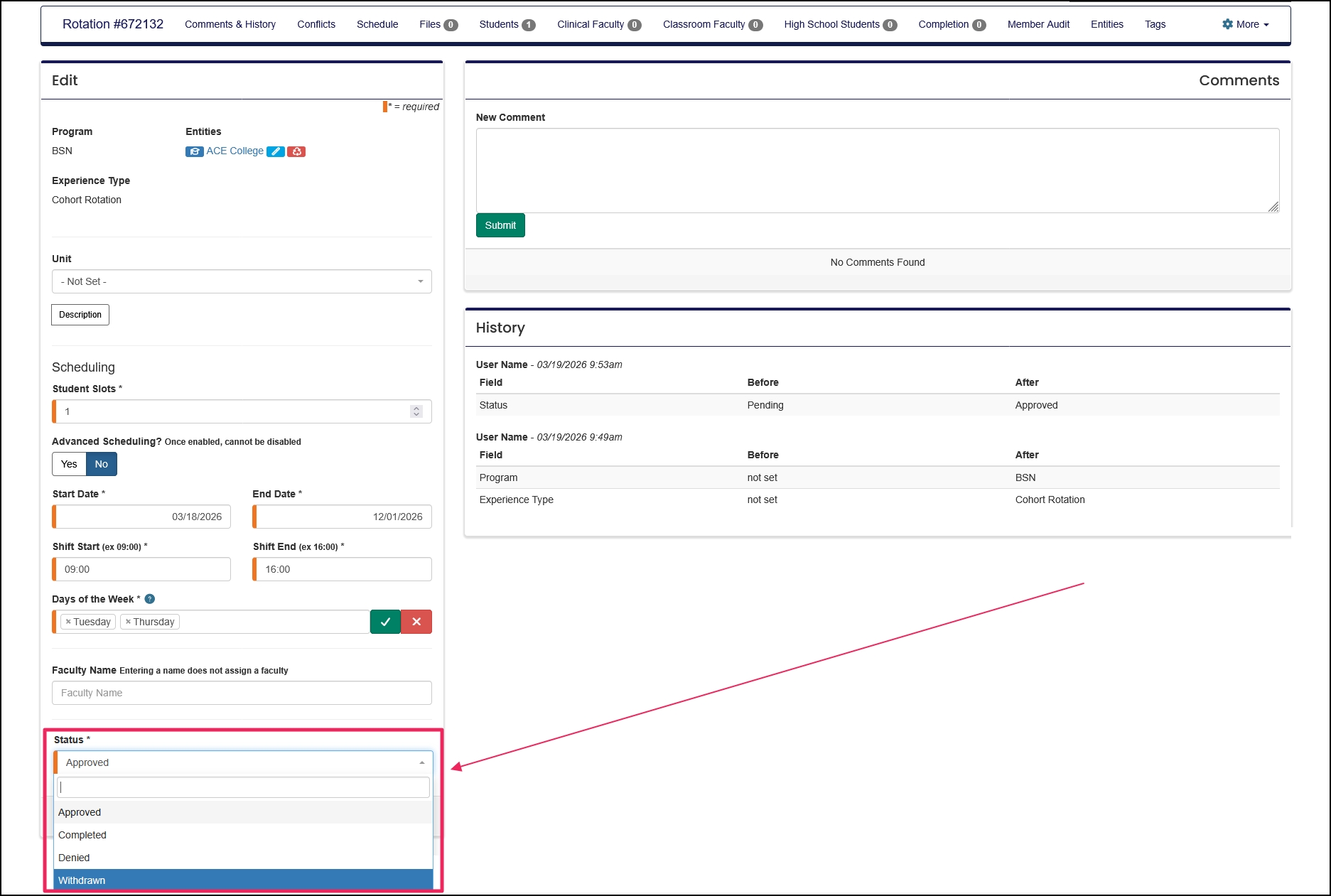Click the 03/19/2026 9:53am history timestamp
The width and height of the screenshot is (1331, 896).
579,365
